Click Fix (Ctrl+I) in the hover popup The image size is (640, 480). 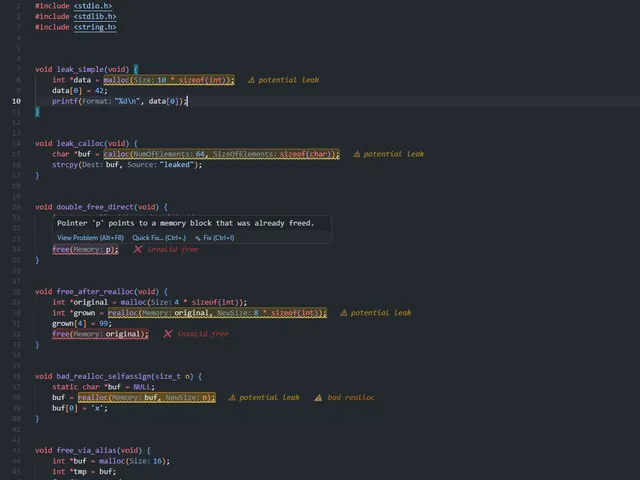tap(219, 238)
